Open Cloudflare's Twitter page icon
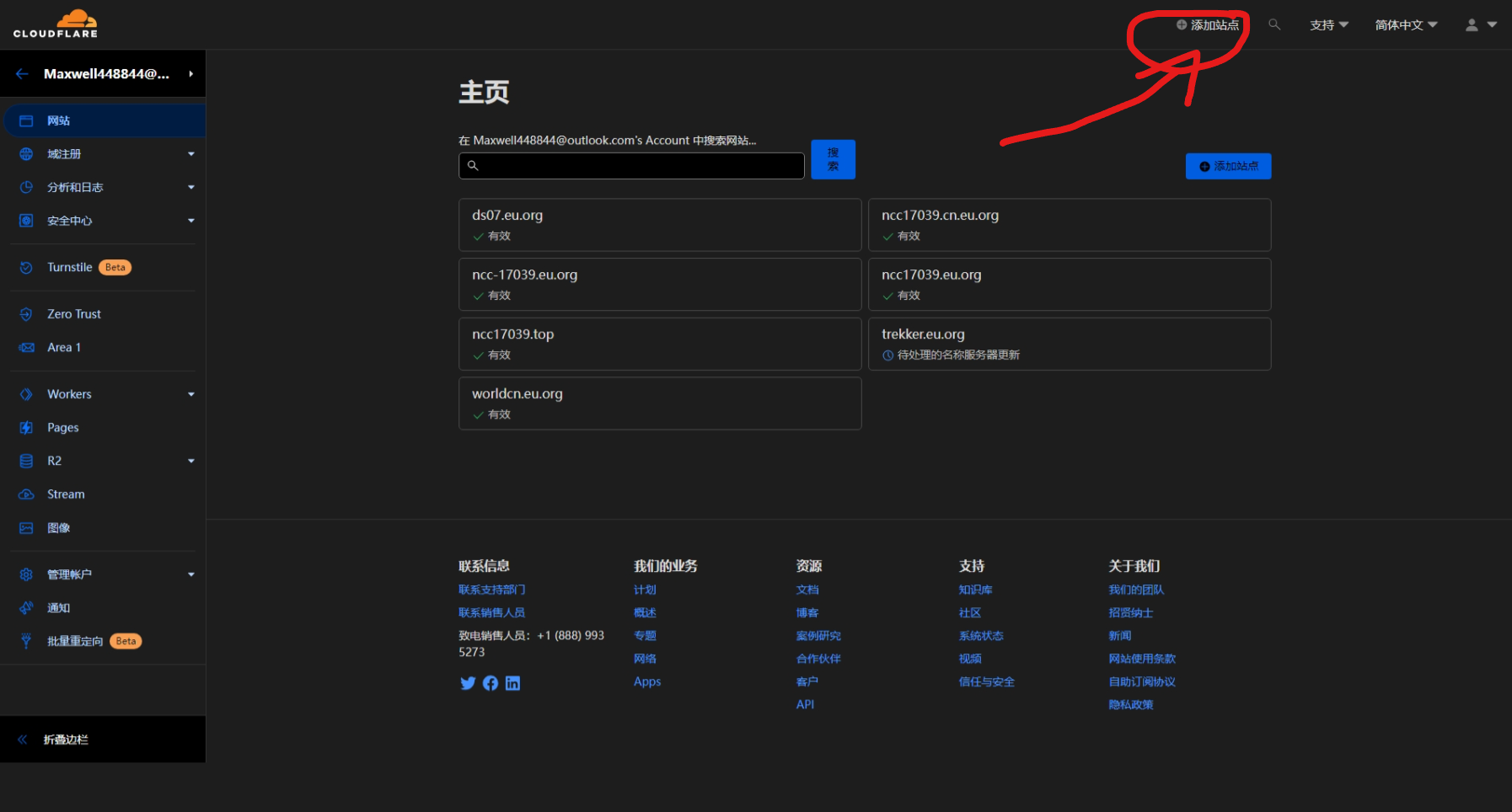The height and width of the screenshot is (812, 1512). pos(468,683)
